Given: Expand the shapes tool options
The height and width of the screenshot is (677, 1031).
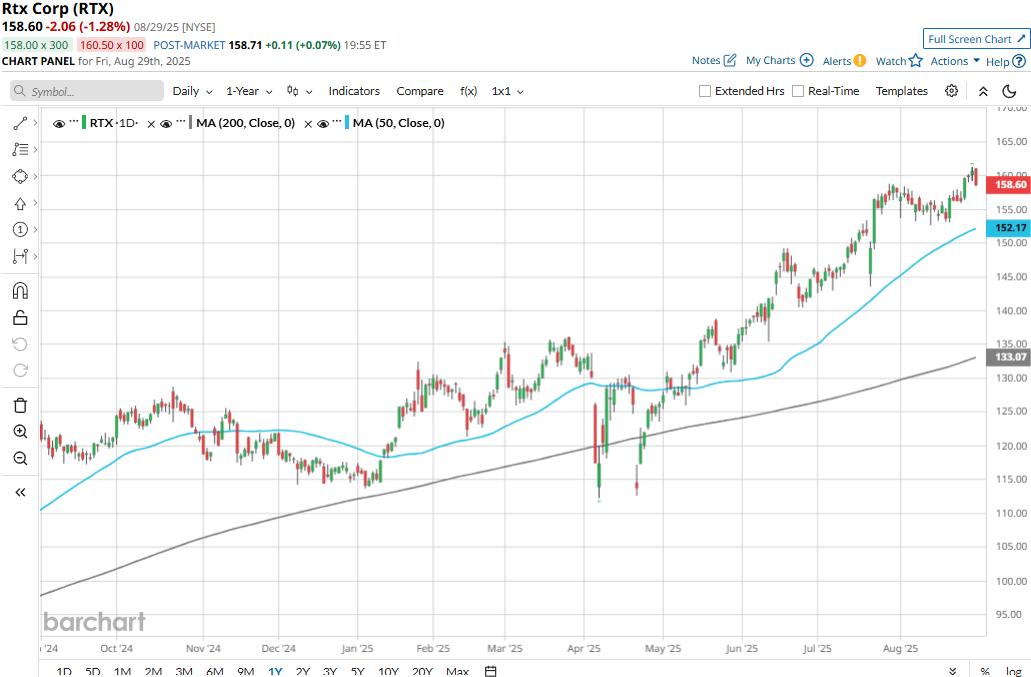Looking at the screenshot, I should [x=35, y=176].
